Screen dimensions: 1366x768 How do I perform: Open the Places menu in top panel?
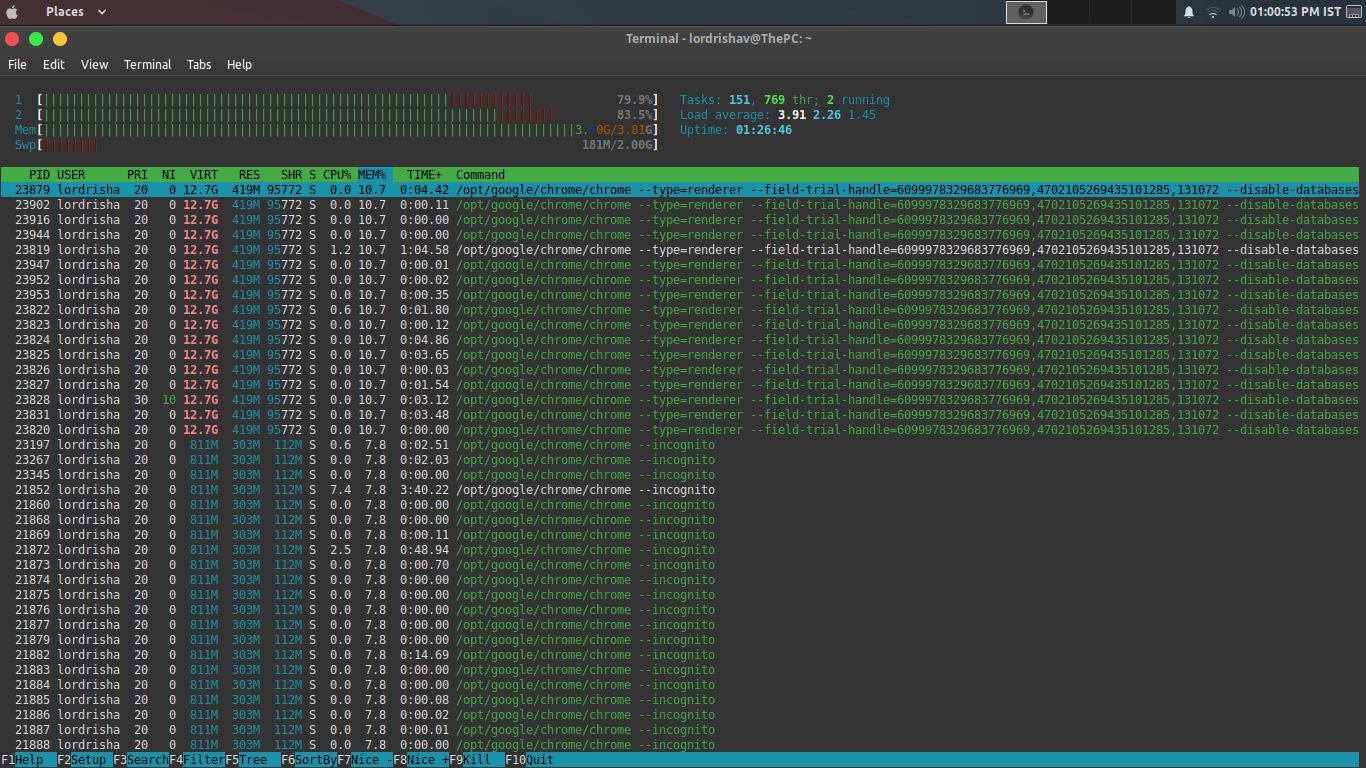pyautogui.click(x=76, y=12)
